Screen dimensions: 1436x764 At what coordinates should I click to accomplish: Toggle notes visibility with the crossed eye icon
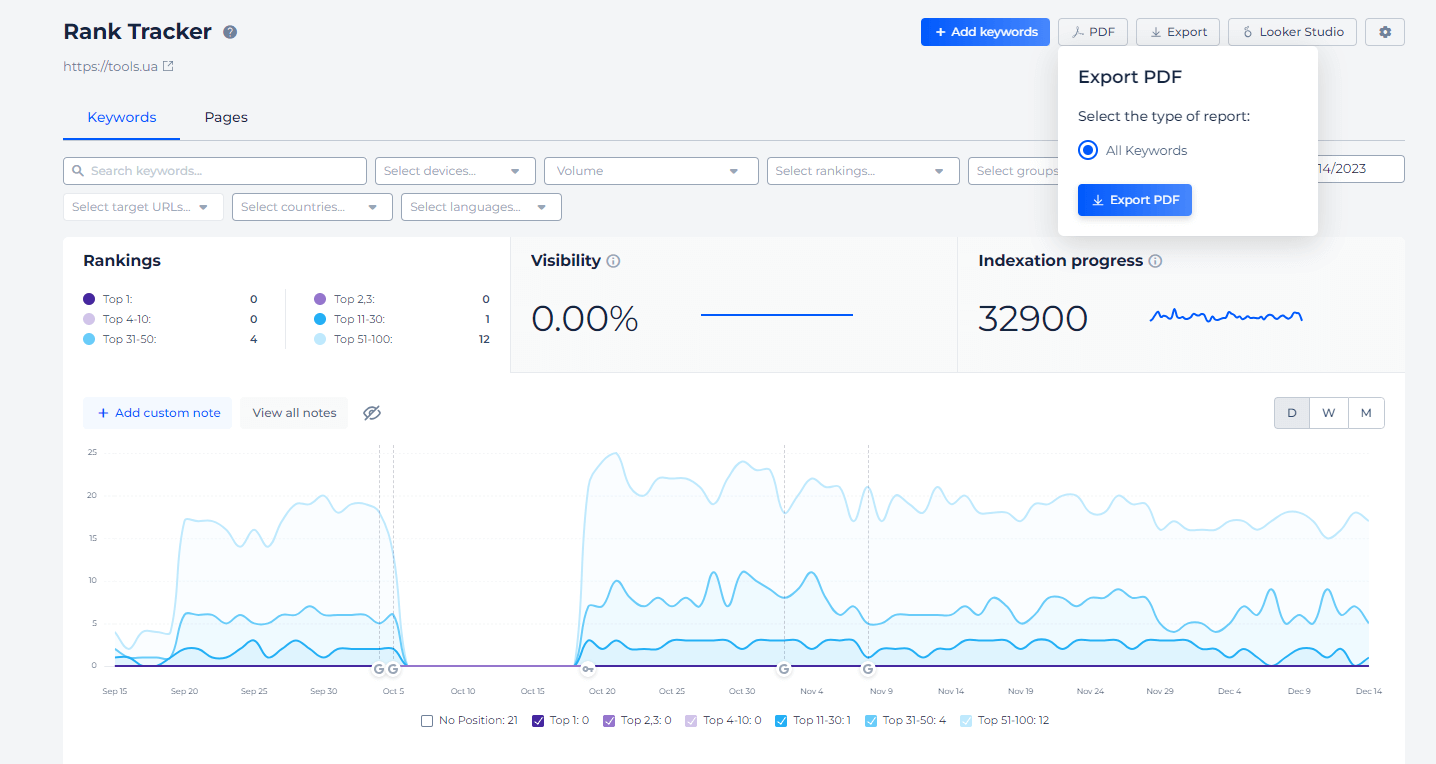[372, 413]
